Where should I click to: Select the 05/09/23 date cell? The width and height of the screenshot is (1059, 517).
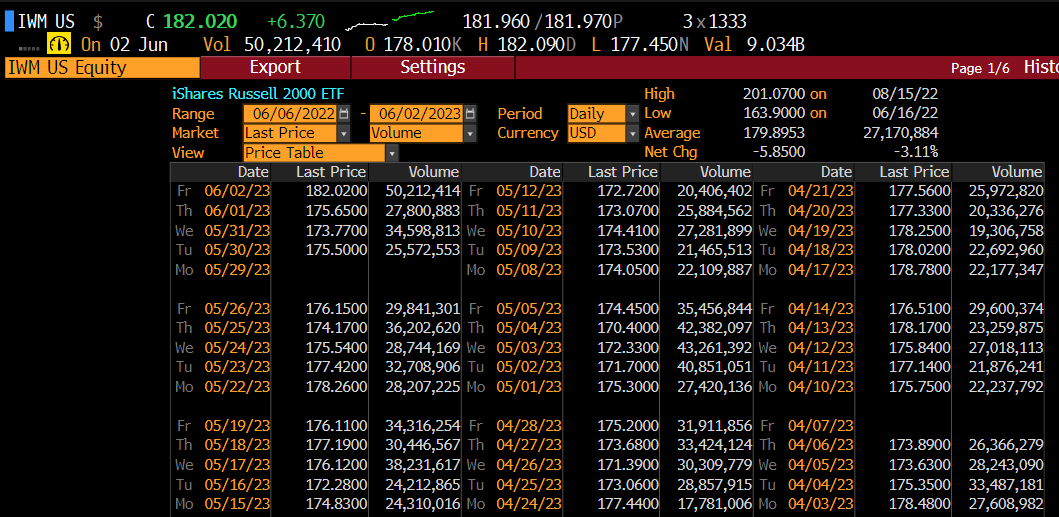click(528, 250)
